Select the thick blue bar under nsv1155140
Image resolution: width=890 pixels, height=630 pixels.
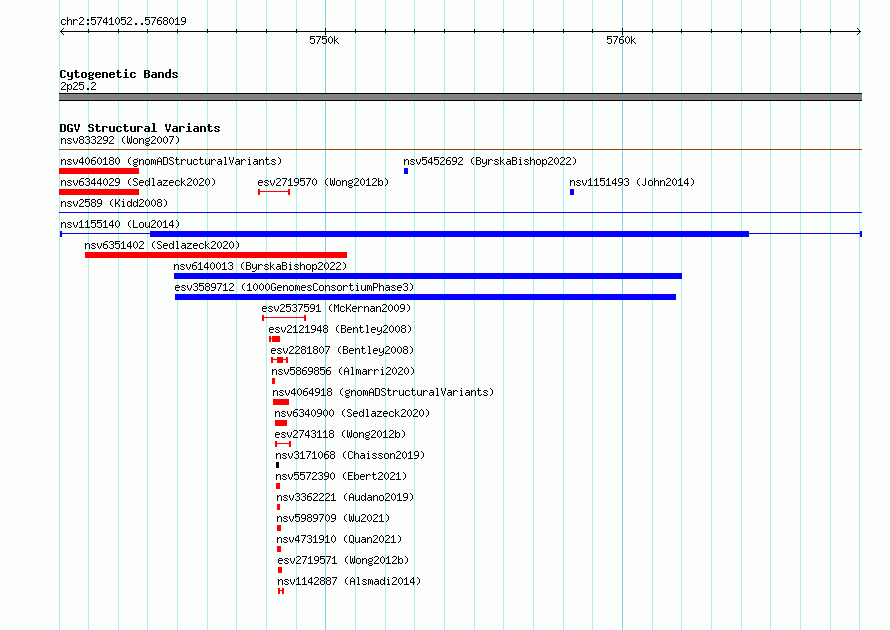point(450,234)
